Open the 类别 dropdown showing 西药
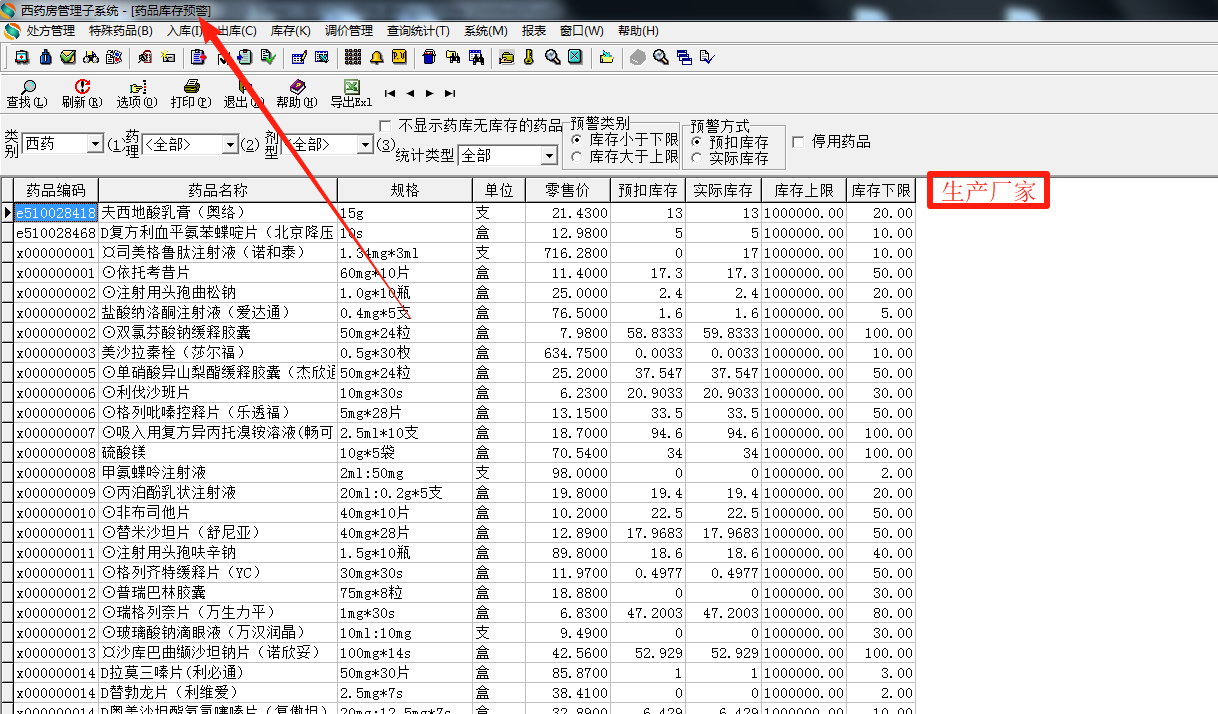This screenshot has width=1218, height=714. 63,144
